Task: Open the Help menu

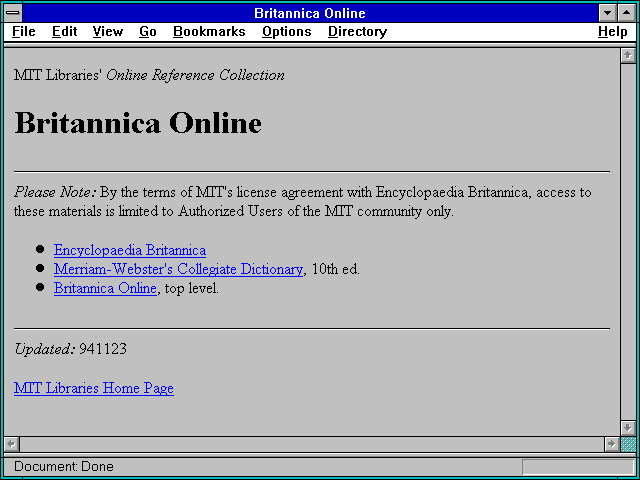Action: tap(613, 32)
